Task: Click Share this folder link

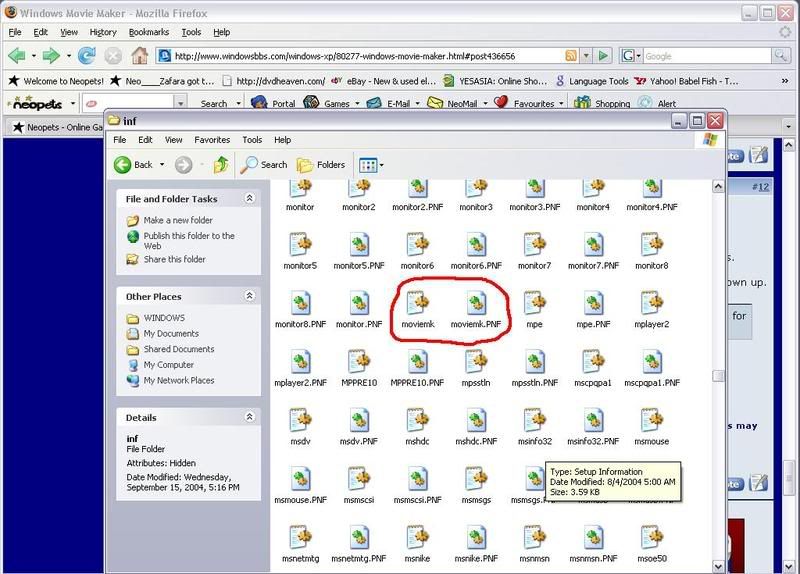Action: pos(174,259)
